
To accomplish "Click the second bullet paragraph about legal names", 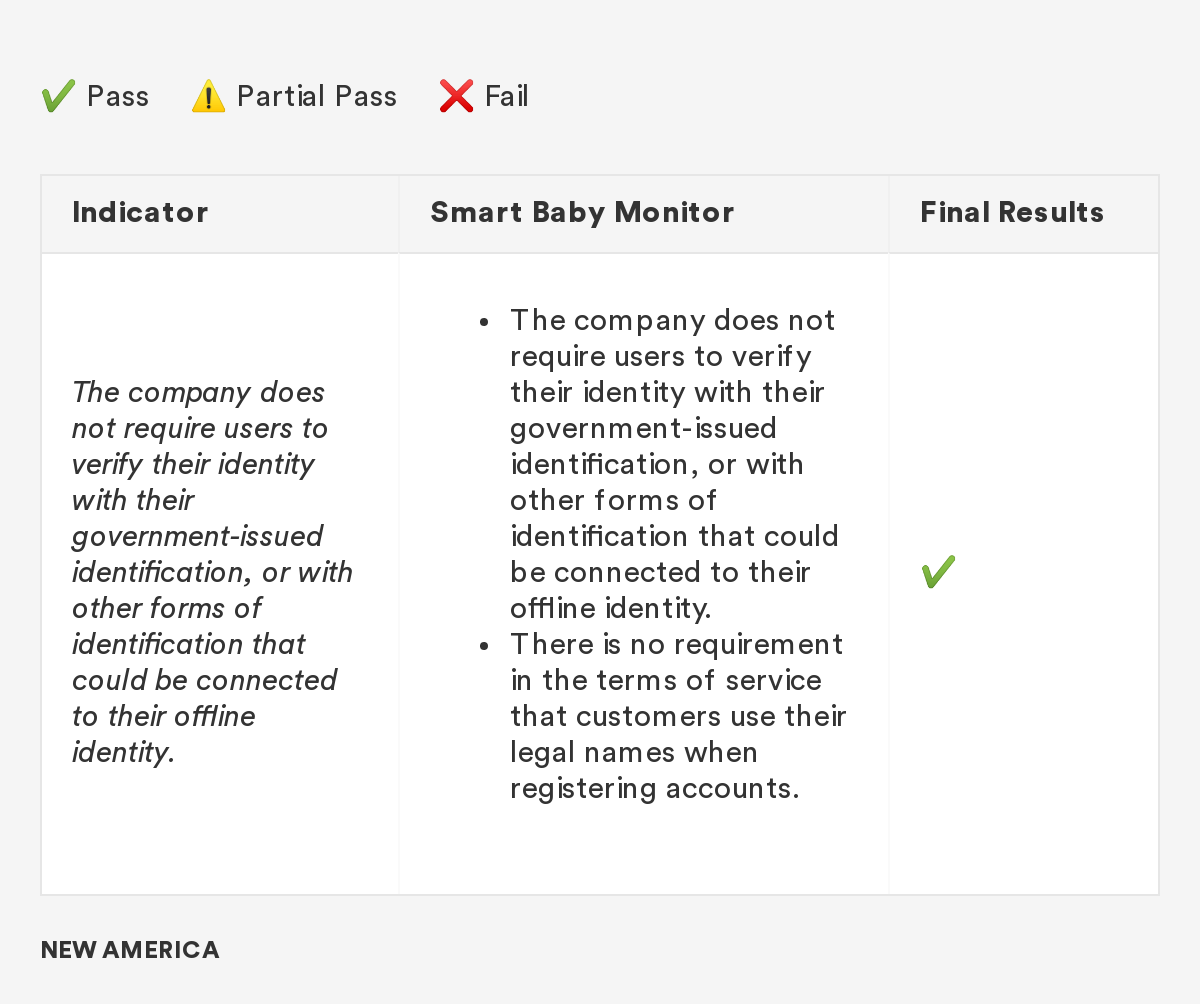I will 676,716.
